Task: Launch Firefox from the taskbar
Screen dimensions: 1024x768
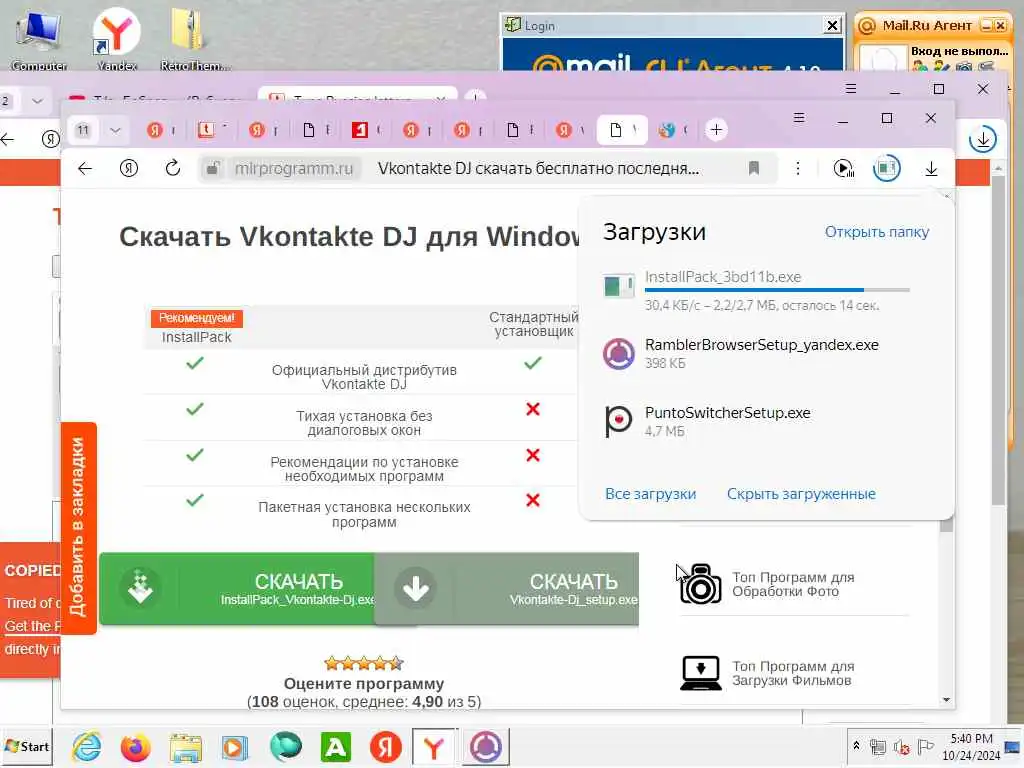Action: (136, 746)
